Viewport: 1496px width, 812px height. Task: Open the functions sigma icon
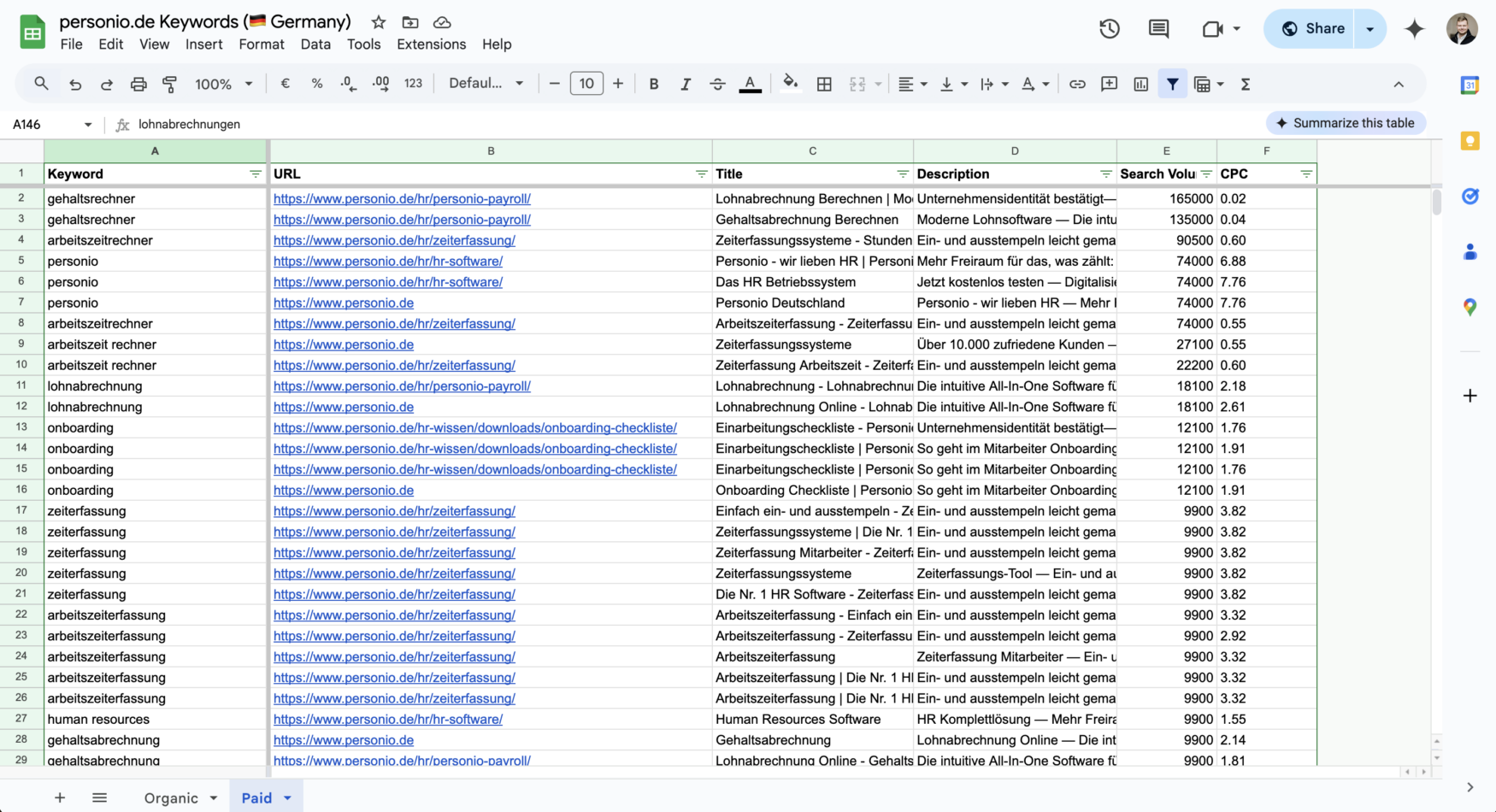click(x=1246, y=84)
